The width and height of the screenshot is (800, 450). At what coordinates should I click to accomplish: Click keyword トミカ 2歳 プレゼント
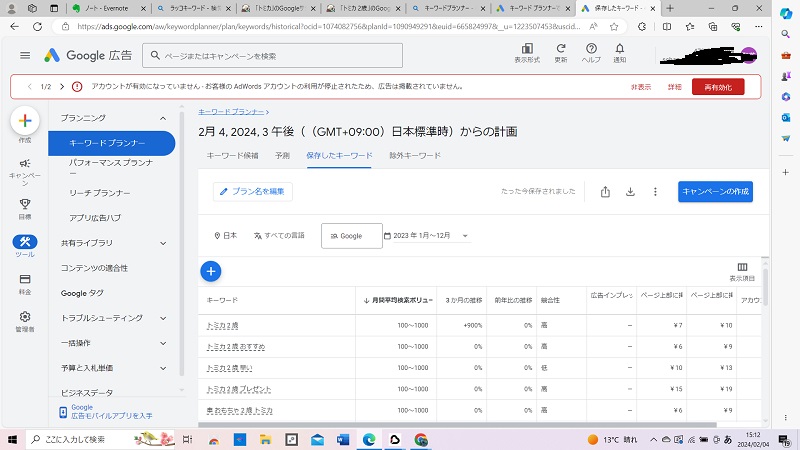point(239,389)
